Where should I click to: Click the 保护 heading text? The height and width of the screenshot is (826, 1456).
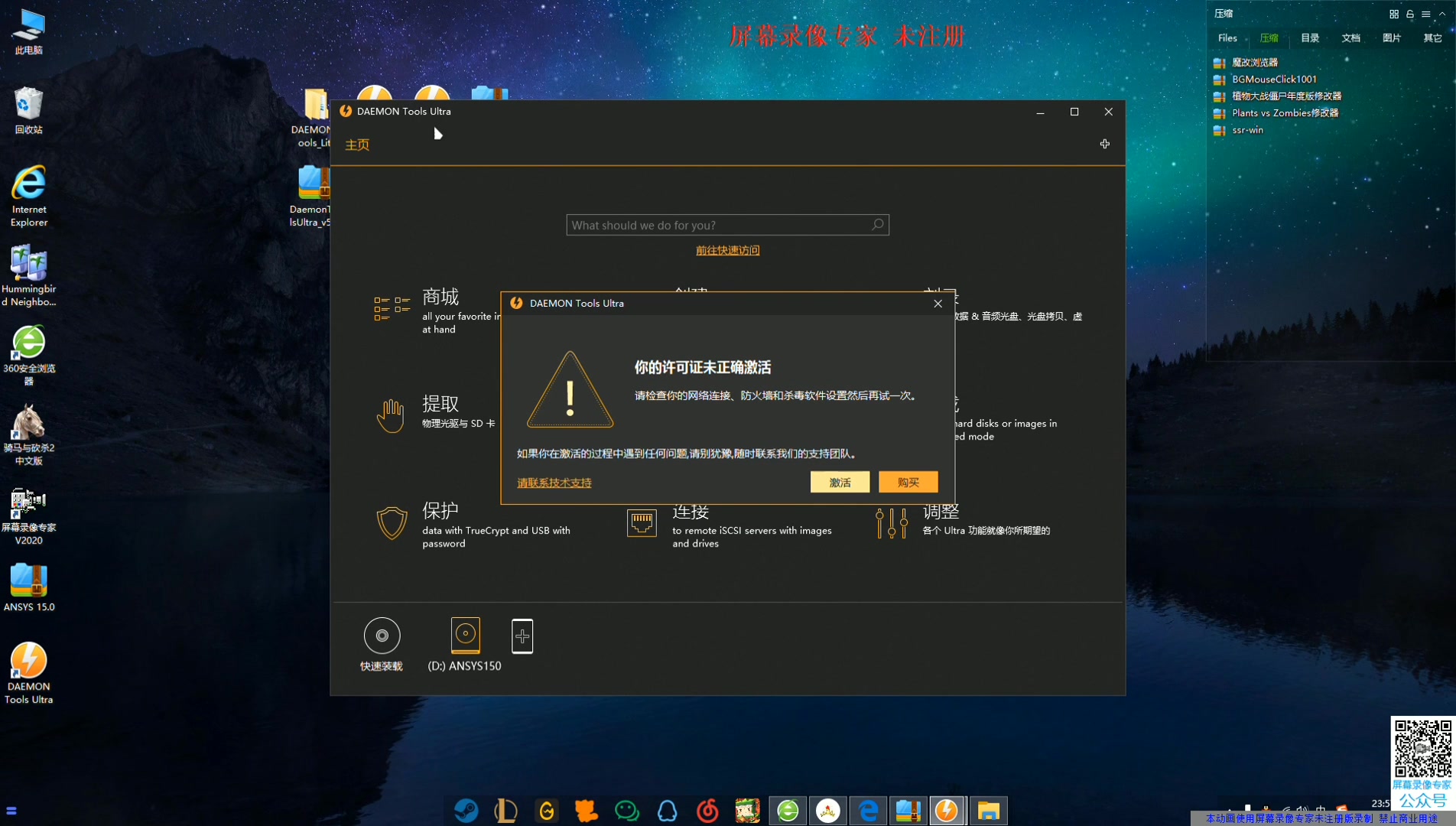[x=440, y=510]
